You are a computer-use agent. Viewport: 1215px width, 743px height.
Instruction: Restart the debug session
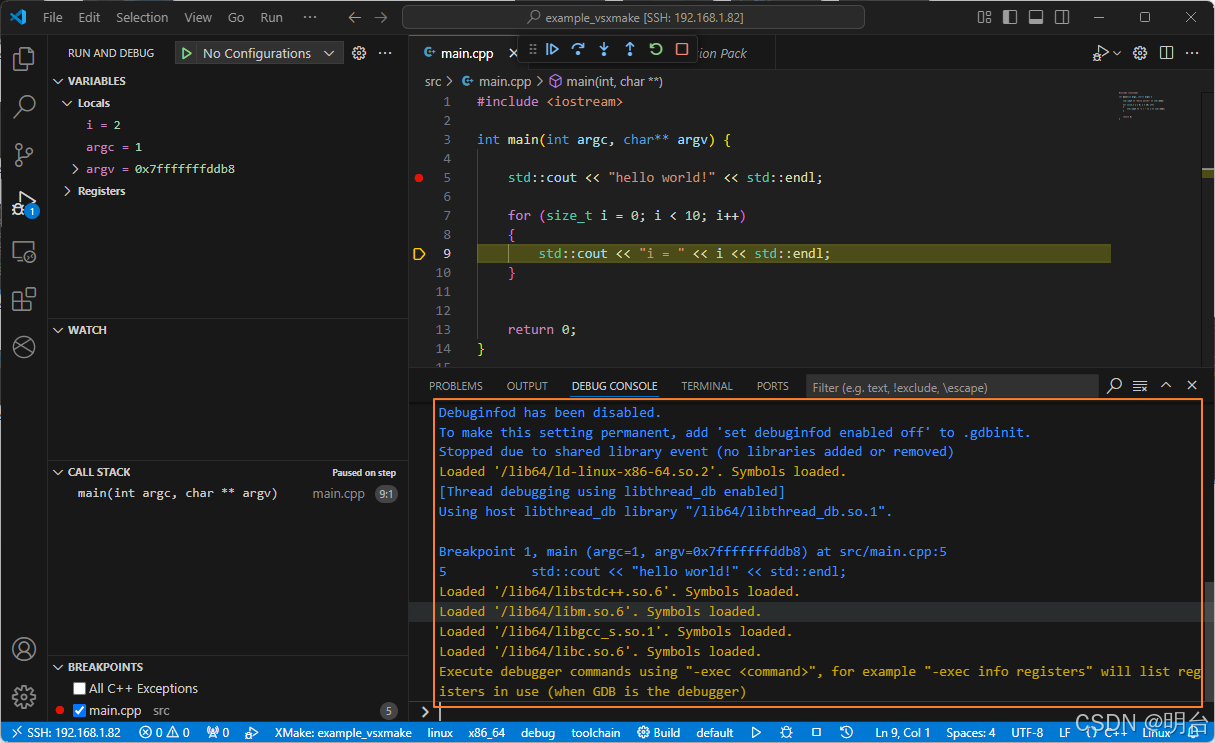click(656, 49)
